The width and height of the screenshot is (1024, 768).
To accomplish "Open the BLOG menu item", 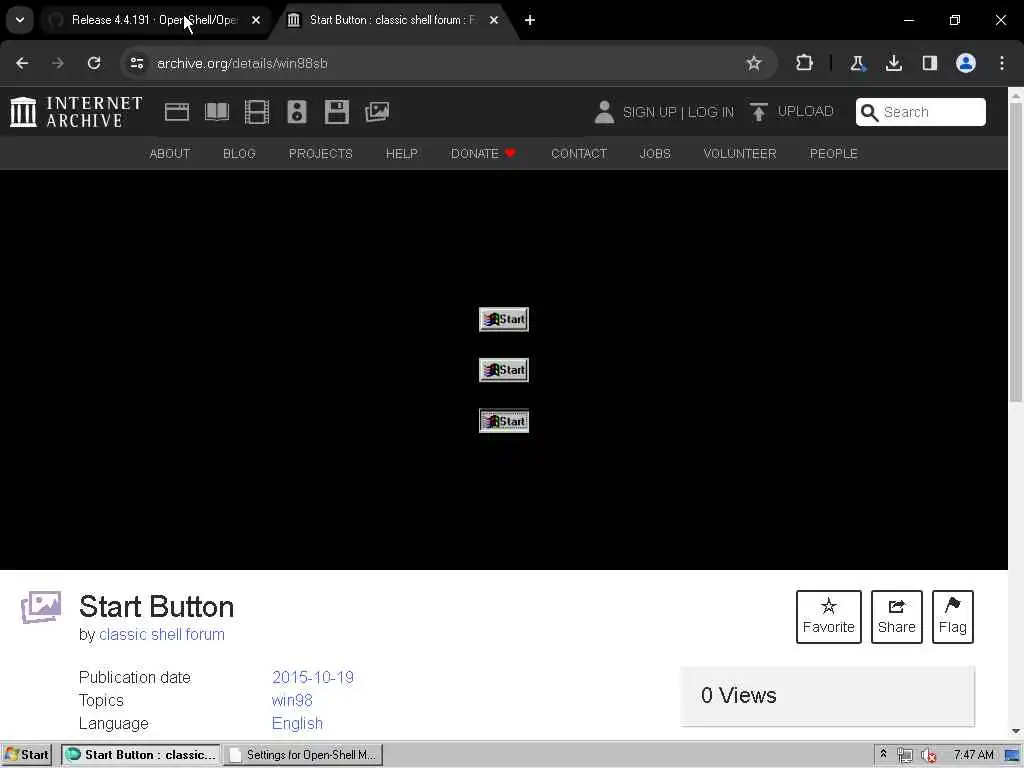I will click(x=239, y=153).
